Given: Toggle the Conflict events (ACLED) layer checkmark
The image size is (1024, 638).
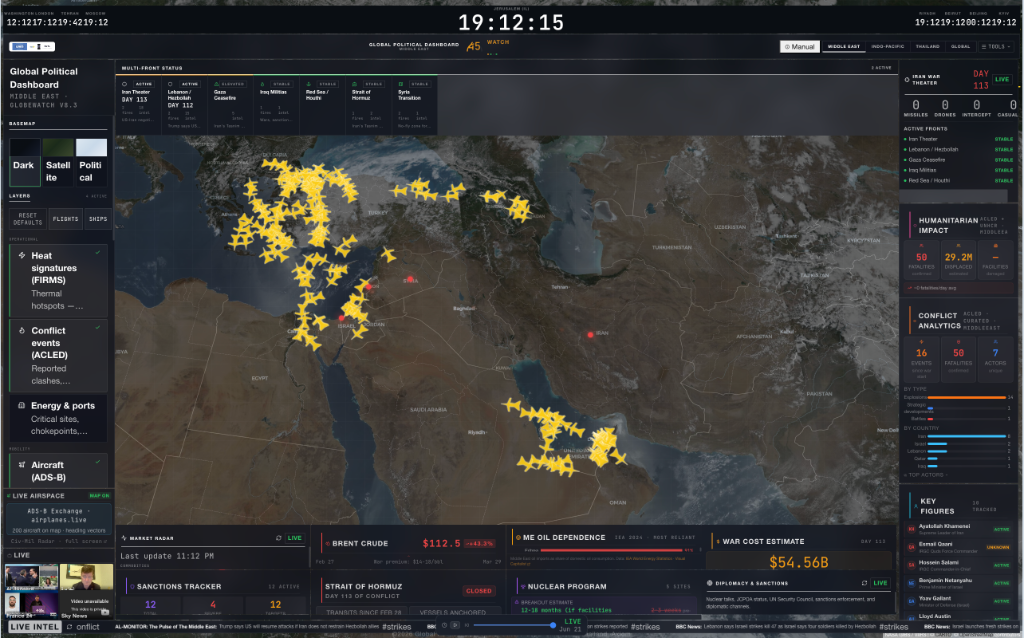Looking at the screenshot, I should tap(98, 327).
